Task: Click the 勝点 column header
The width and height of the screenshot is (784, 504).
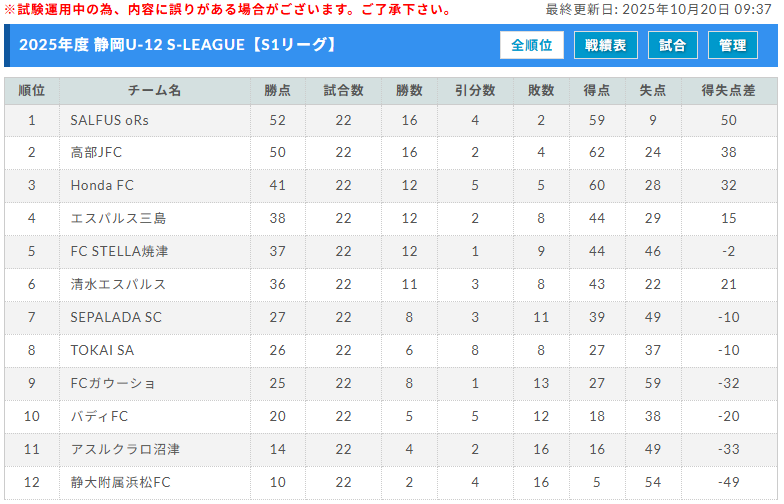Action: (278, 91)
